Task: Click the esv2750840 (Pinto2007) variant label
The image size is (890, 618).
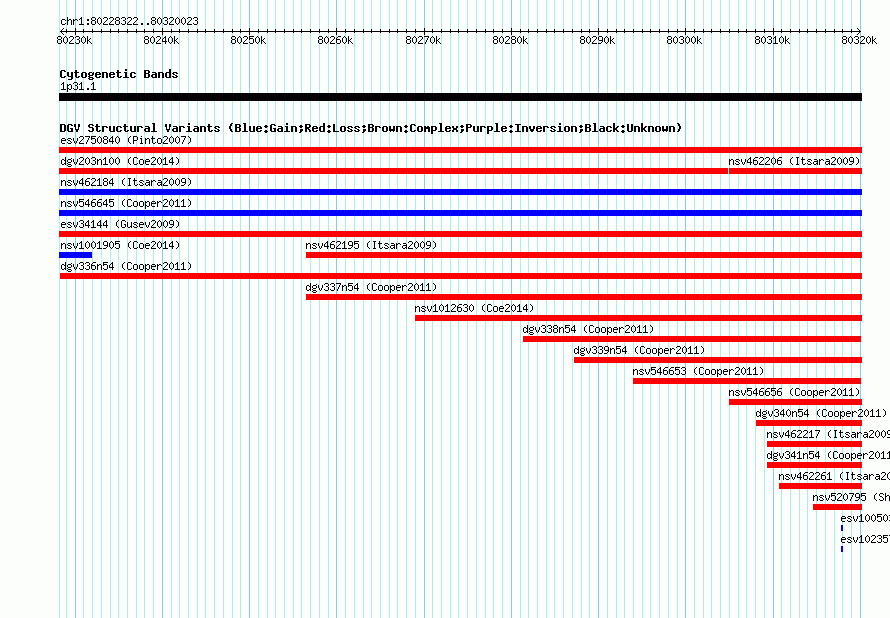Action: 126,140
